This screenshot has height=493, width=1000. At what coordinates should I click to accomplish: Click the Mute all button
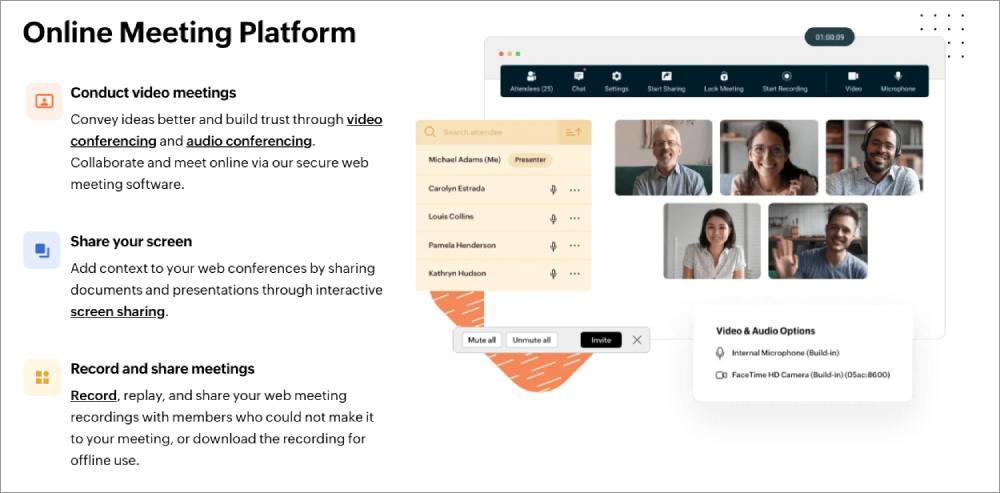click(482, 340)
